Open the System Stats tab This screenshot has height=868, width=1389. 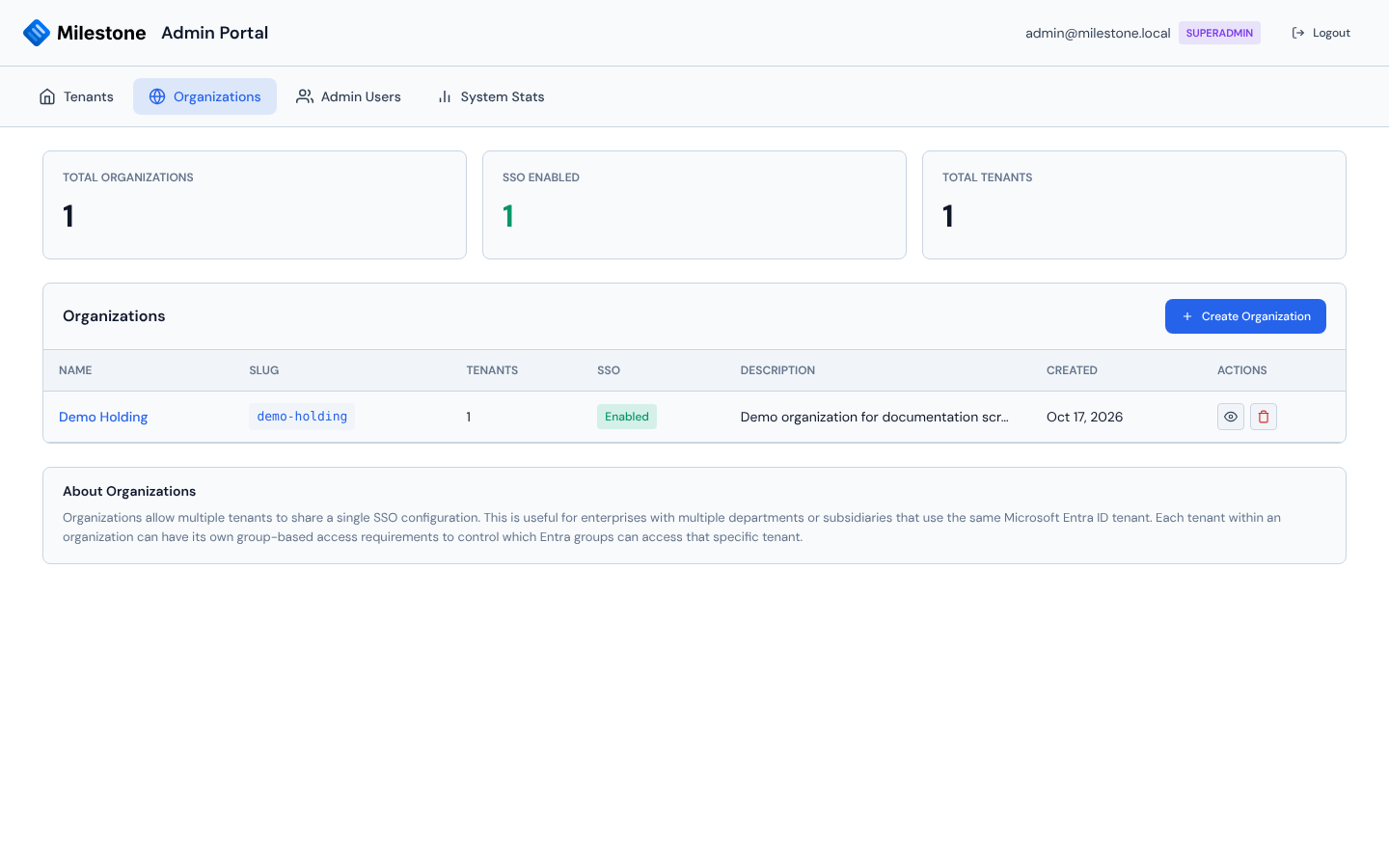[x=490, y=96]
